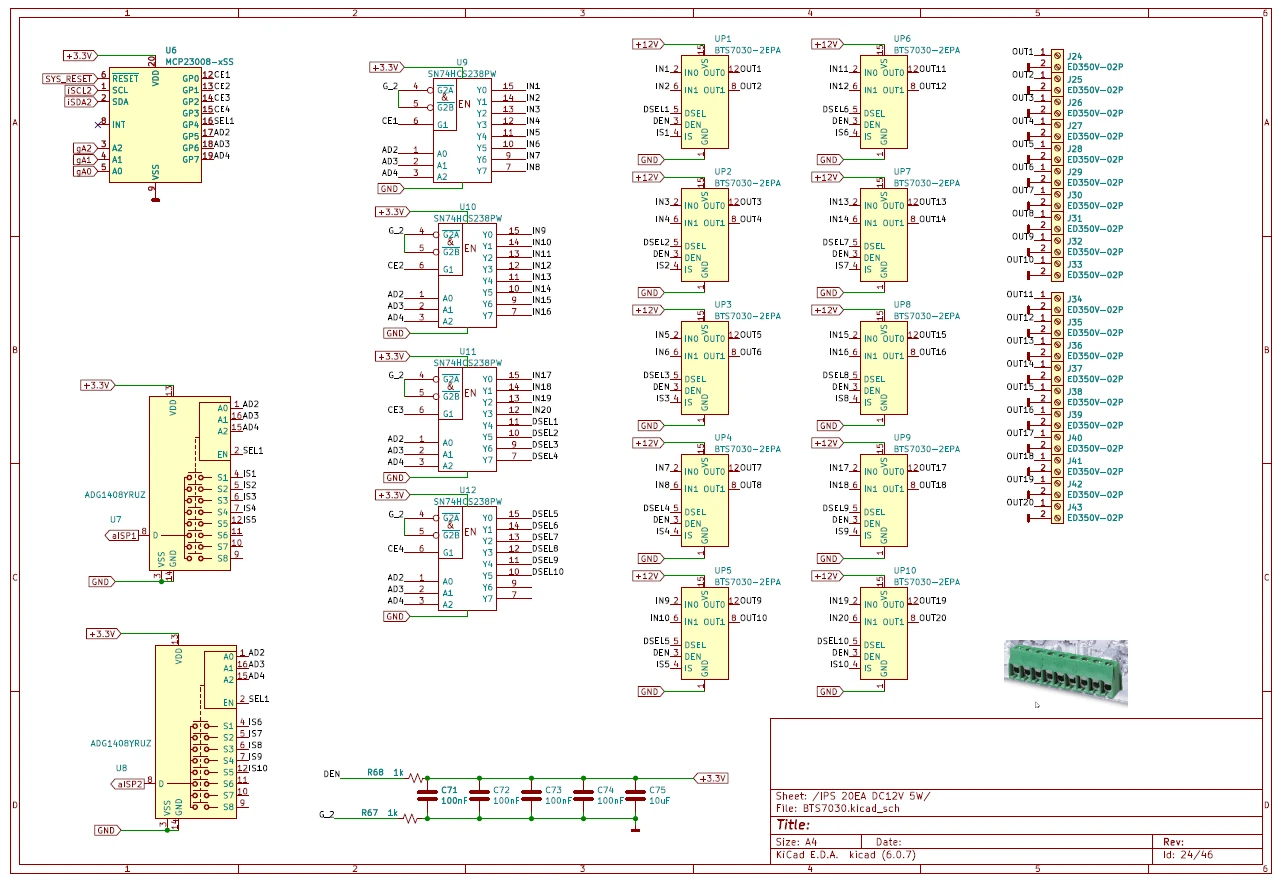The height and width of the screenshot is (886, 1283).
Task: Select the UP8 BTS7030-2EPA switch symbol
Action: coord(885,368)
